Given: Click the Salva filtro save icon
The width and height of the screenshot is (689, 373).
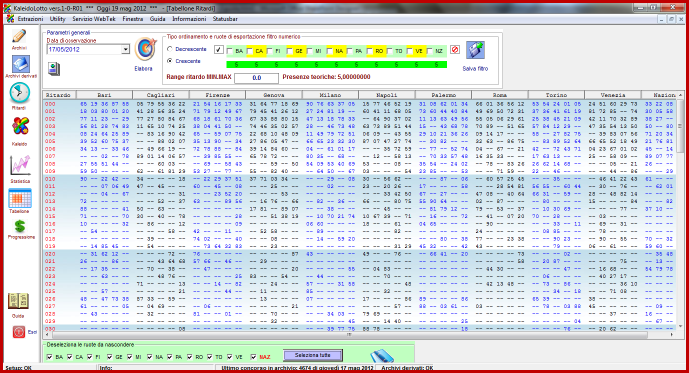Looking at the screenshot, I should click(x=475, y=51).
